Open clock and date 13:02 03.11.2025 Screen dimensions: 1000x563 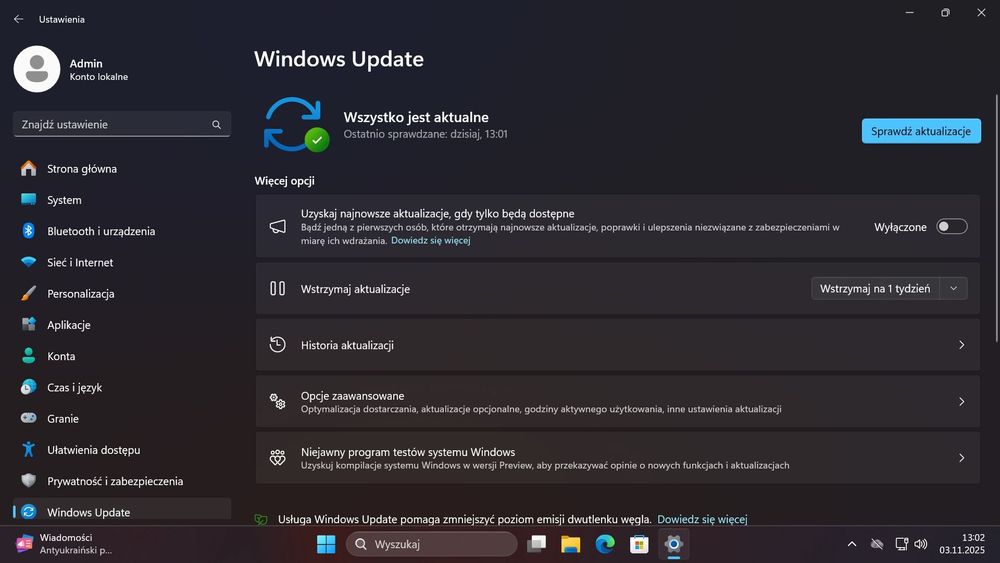(962, 544)
